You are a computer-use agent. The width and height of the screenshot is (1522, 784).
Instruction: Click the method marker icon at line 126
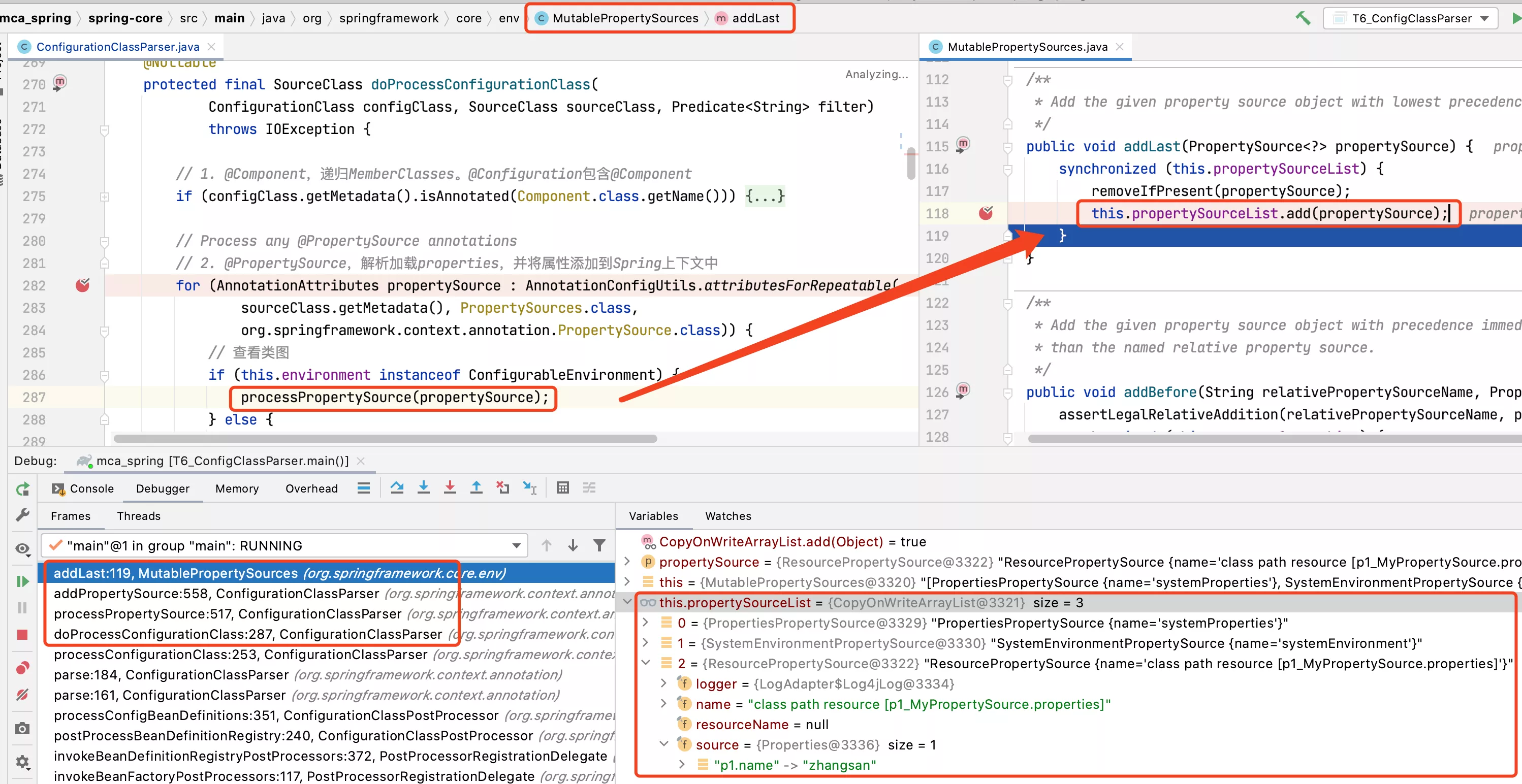tap(963, 390)
